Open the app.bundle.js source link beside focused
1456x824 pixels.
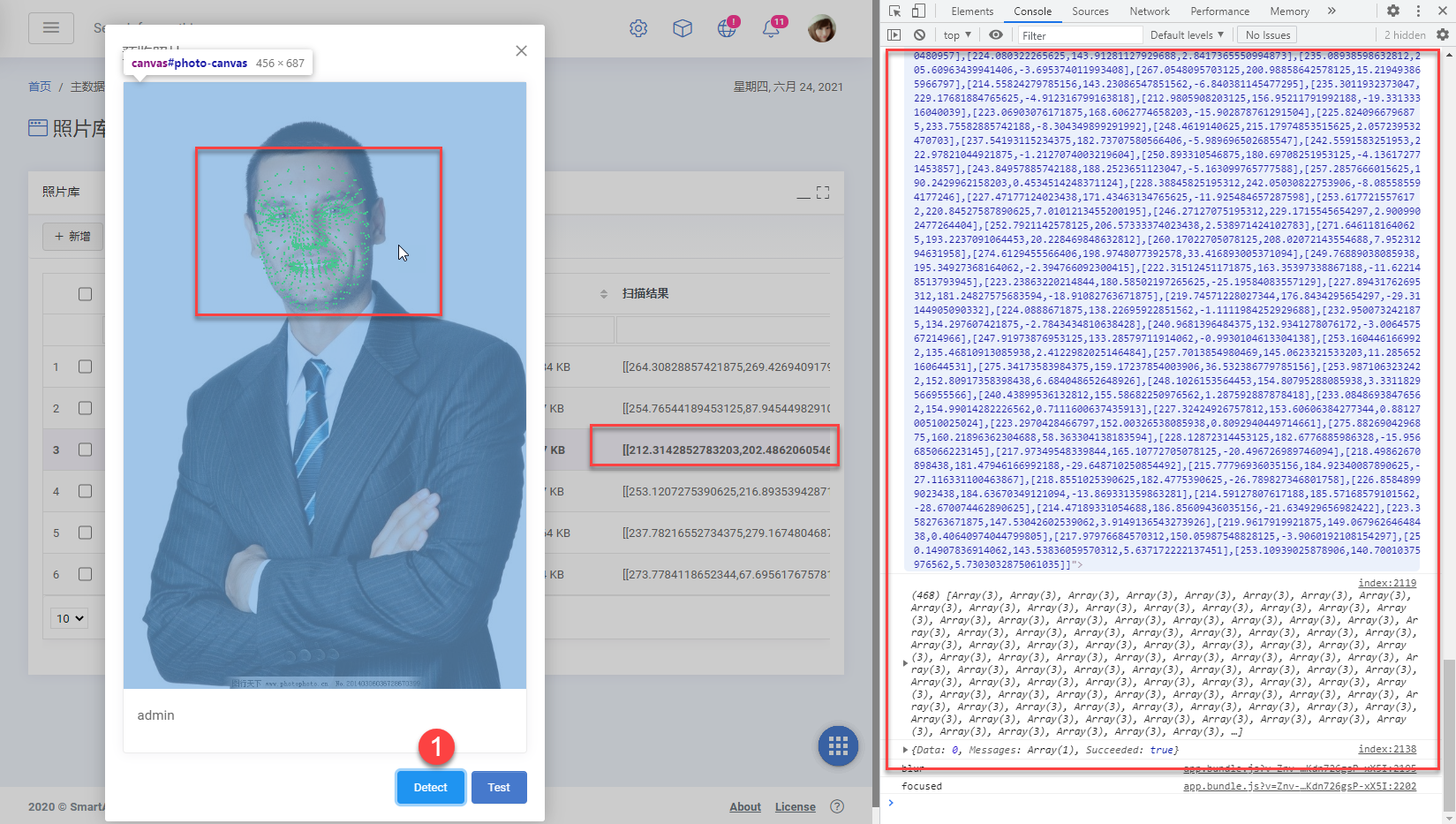1300,786
